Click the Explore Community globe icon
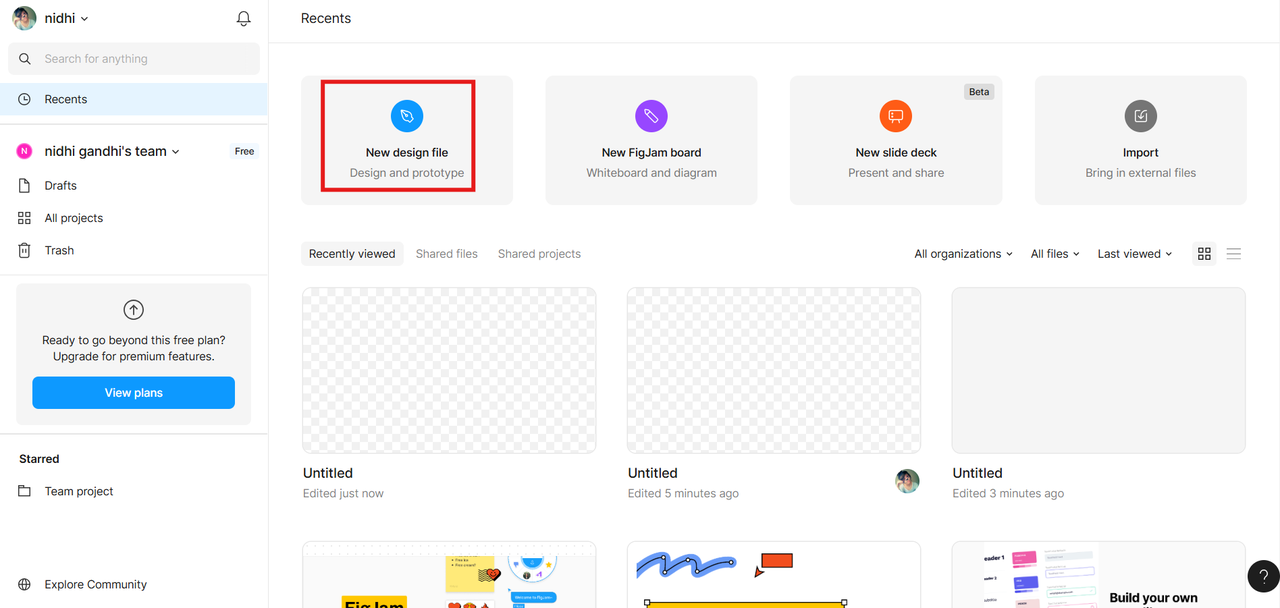1280x608 pixels. coord(25,584)
